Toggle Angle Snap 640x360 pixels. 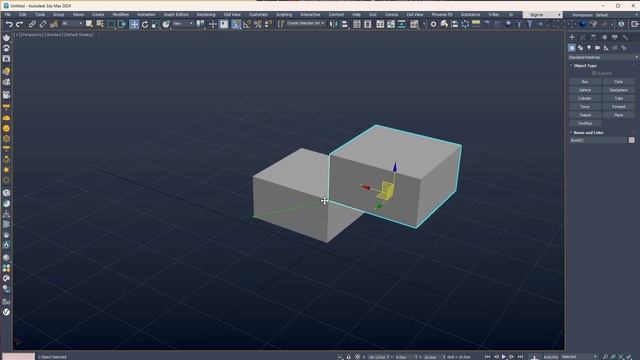pyautogui.click(x=247, y=24)
